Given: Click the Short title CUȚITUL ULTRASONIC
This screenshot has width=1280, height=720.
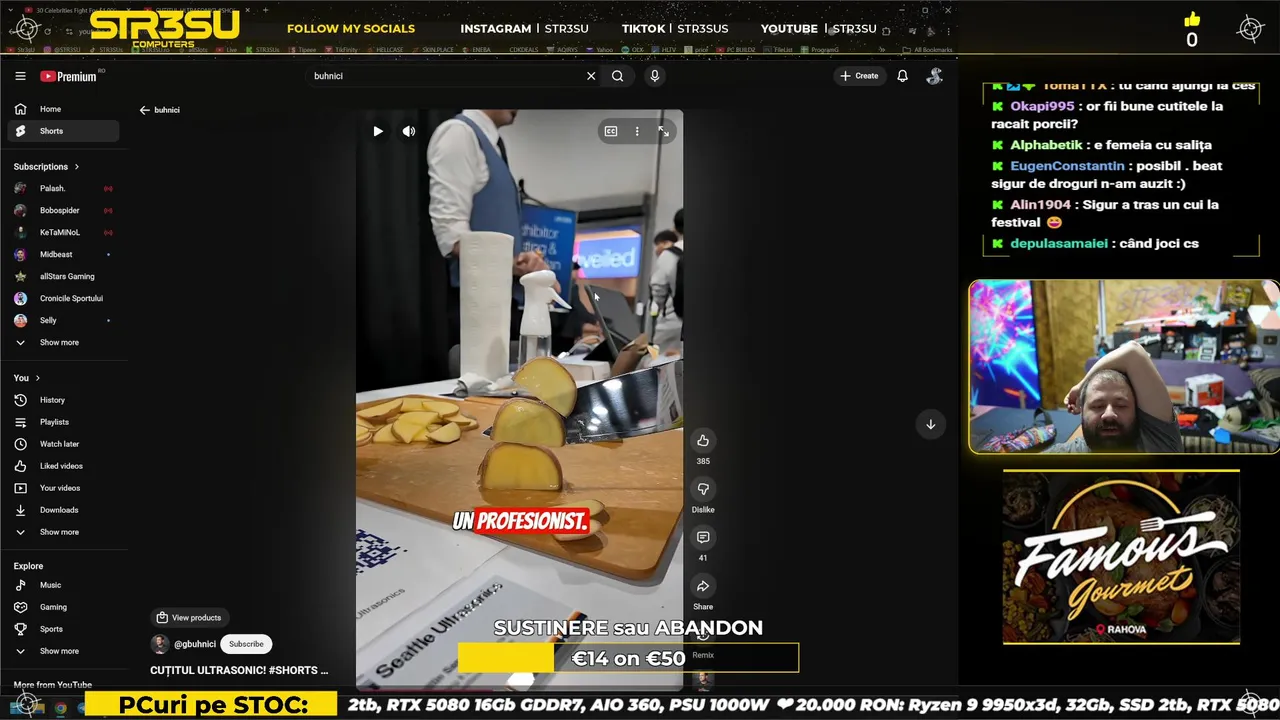Looking at the screenshot, I should click(239, 670).
